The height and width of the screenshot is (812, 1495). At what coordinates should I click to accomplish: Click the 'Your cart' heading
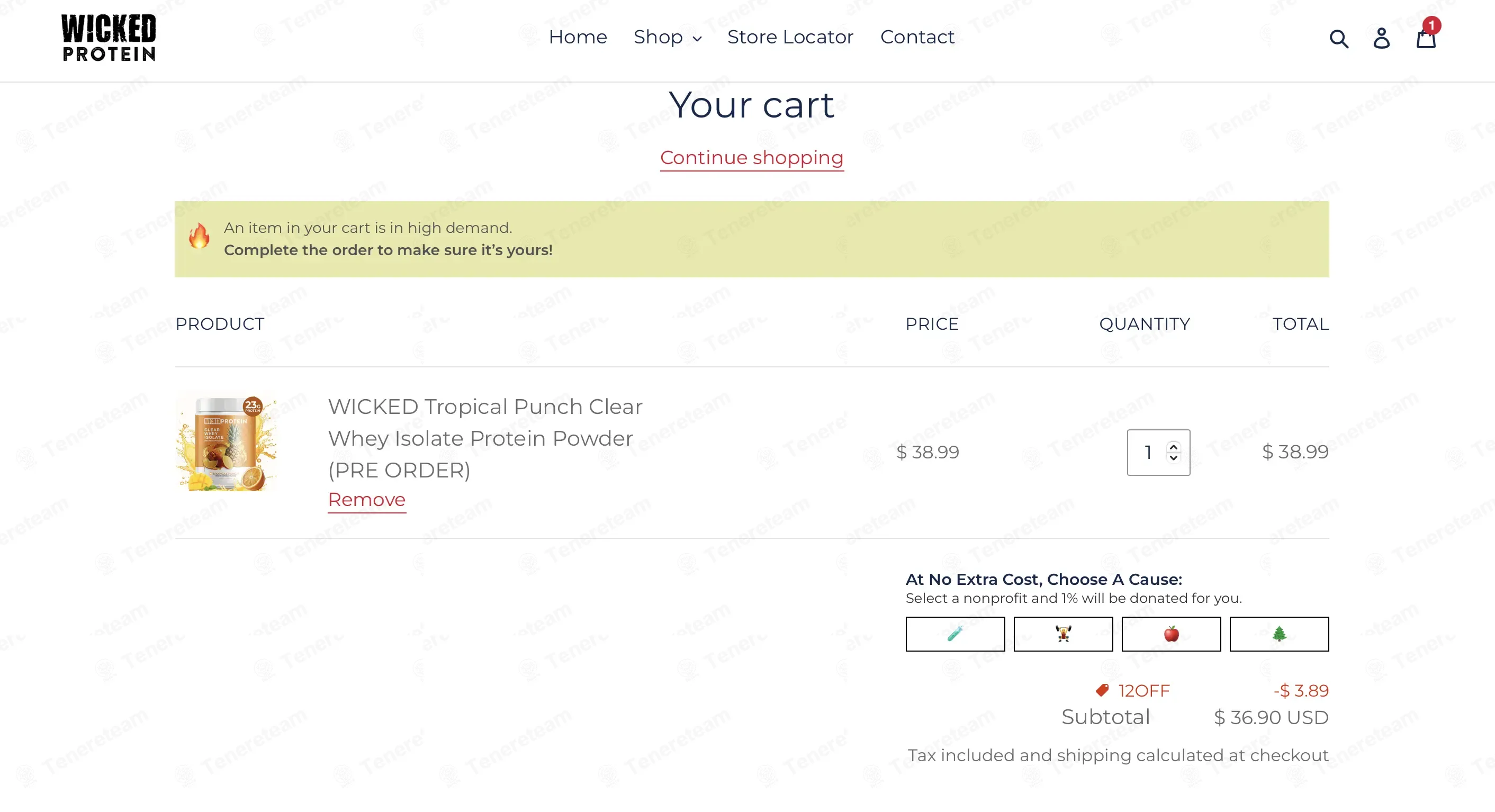point(751,106)
